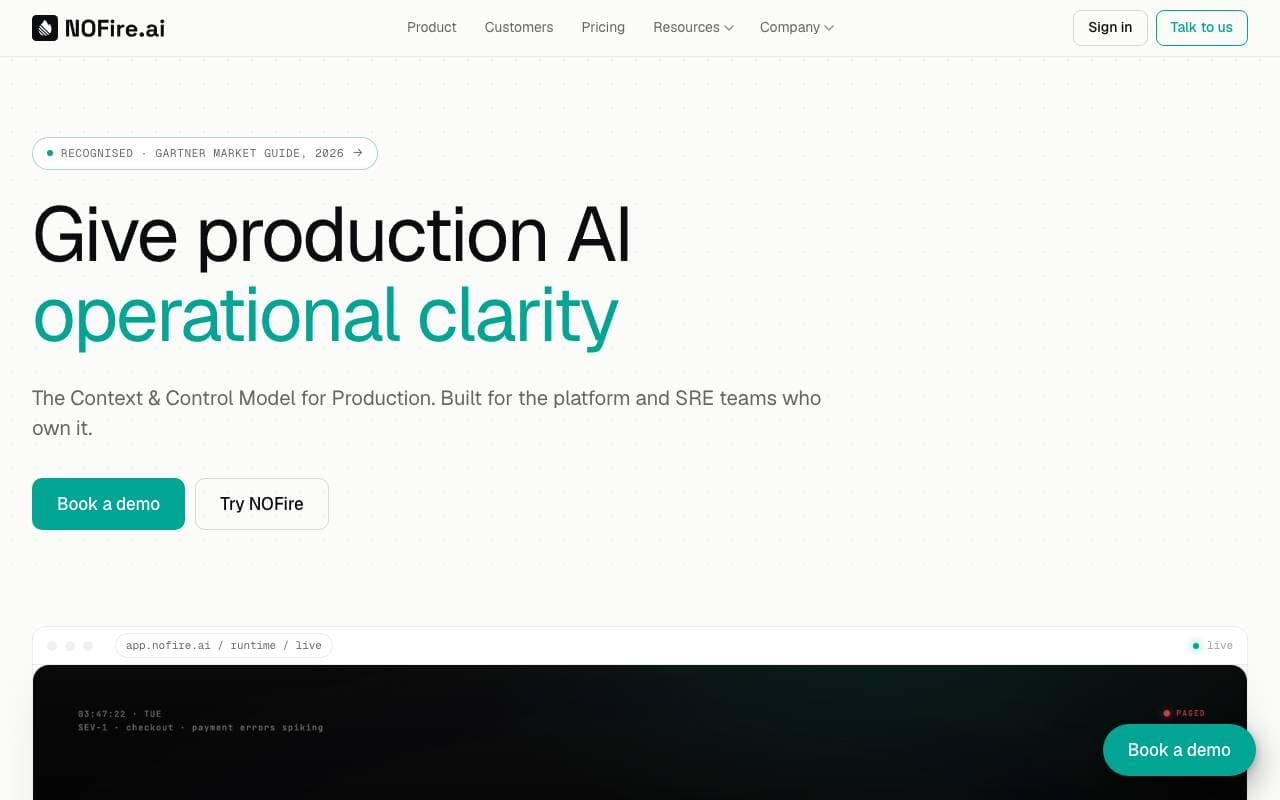
Task: Open the Gartner Market Guide badge
Action: pos(205,153)
